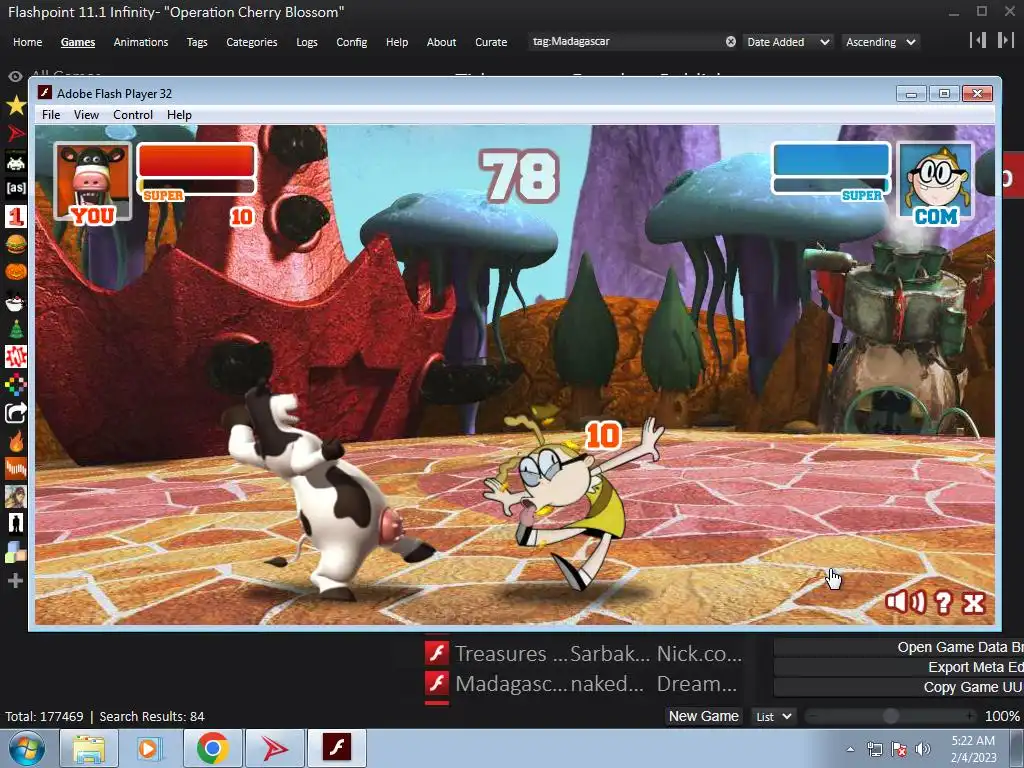Select the bowl playlist icon
The height and width of the screenshot is (768, 1024).
pos(16,301)
